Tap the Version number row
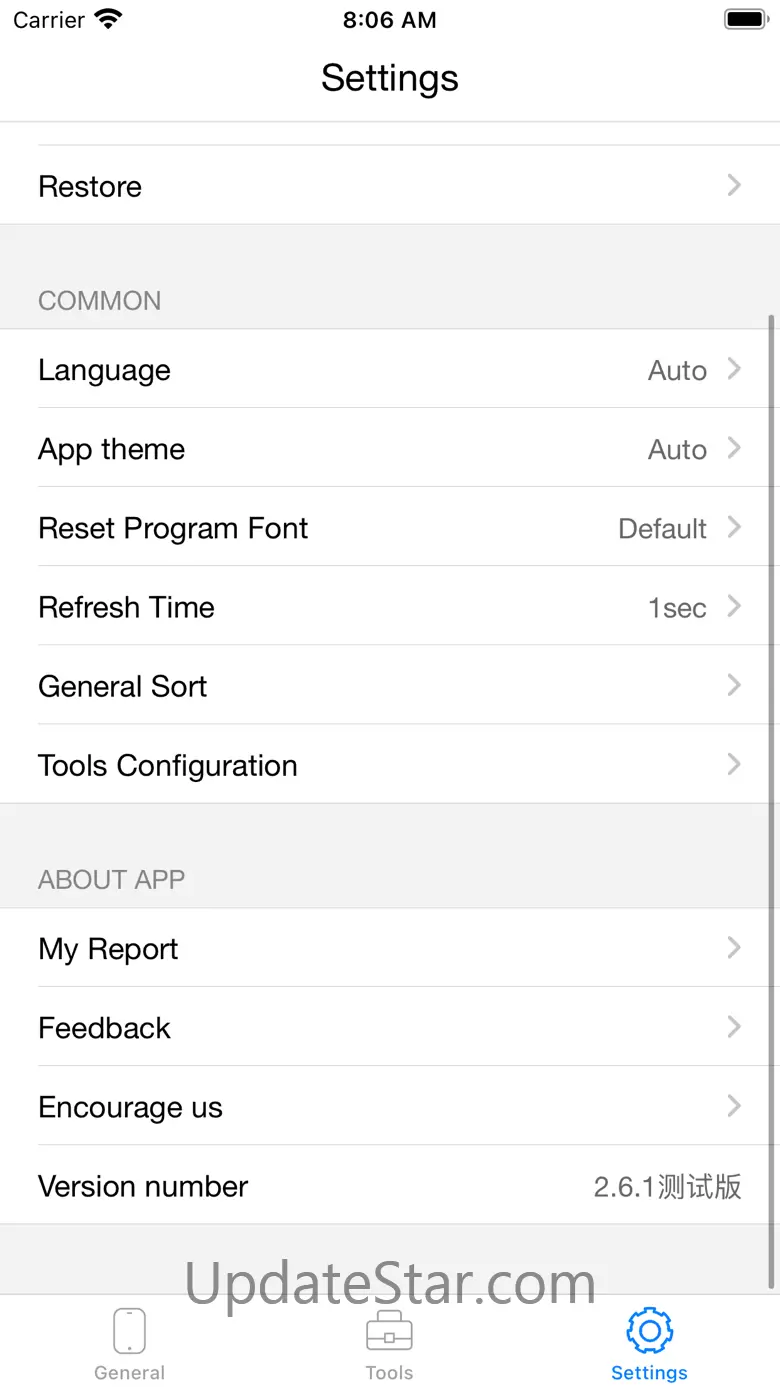 tap(390, 1185)
